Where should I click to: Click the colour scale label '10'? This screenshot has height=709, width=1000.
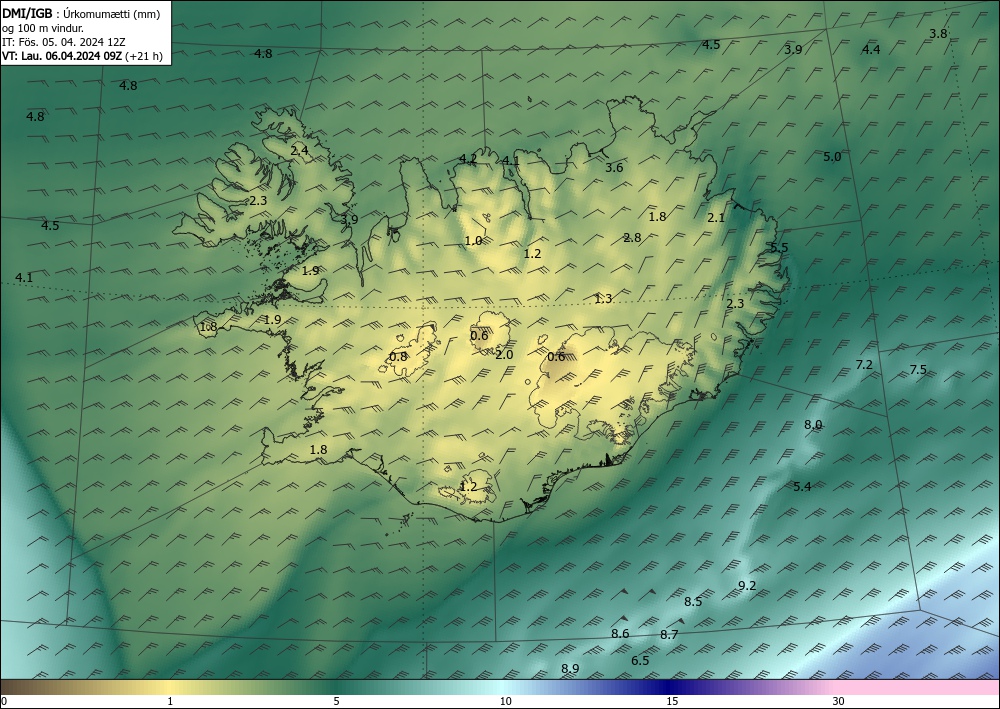(505, 702)
